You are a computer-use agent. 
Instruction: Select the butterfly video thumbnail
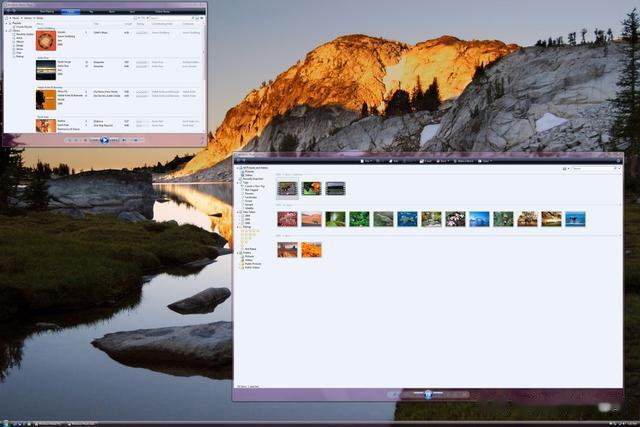(x=311, y=189)
